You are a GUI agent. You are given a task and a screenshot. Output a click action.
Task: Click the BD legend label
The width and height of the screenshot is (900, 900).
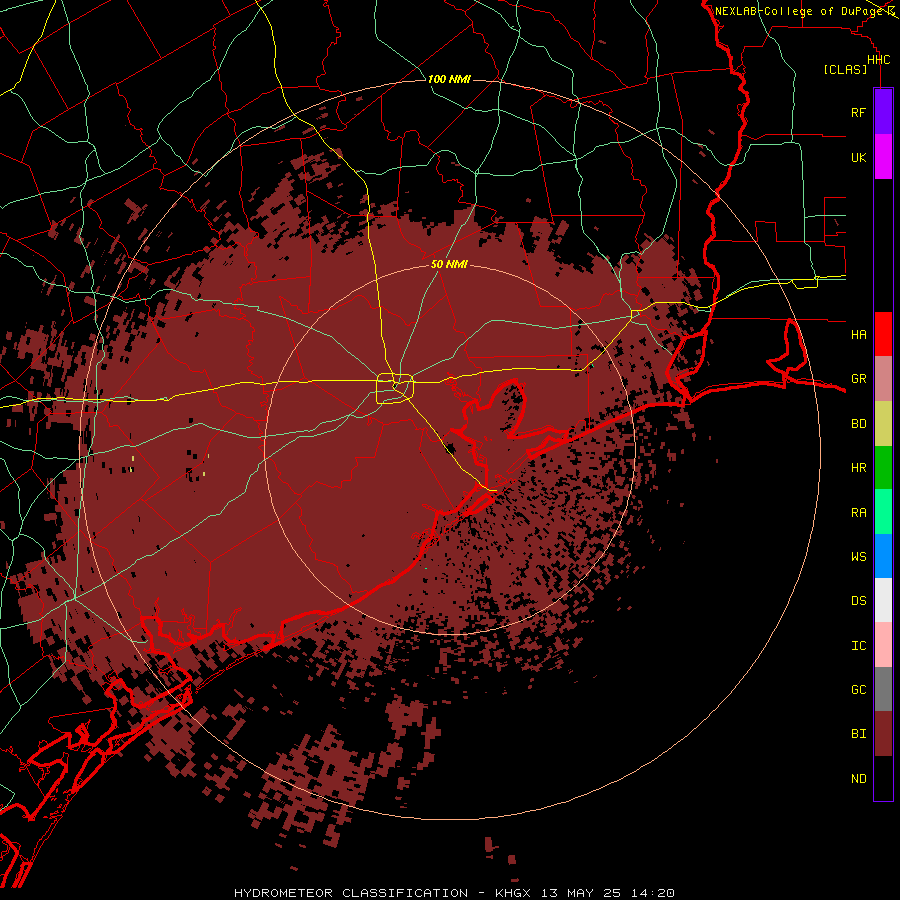858,424
